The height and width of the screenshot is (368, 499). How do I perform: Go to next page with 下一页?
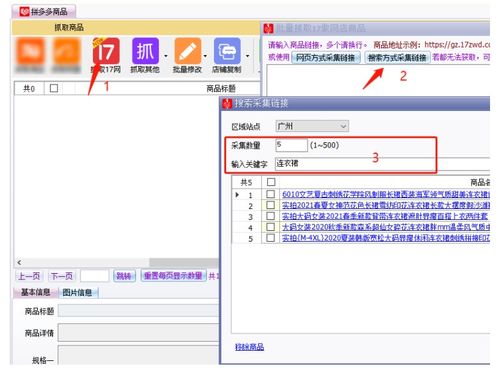coord(62,276)
